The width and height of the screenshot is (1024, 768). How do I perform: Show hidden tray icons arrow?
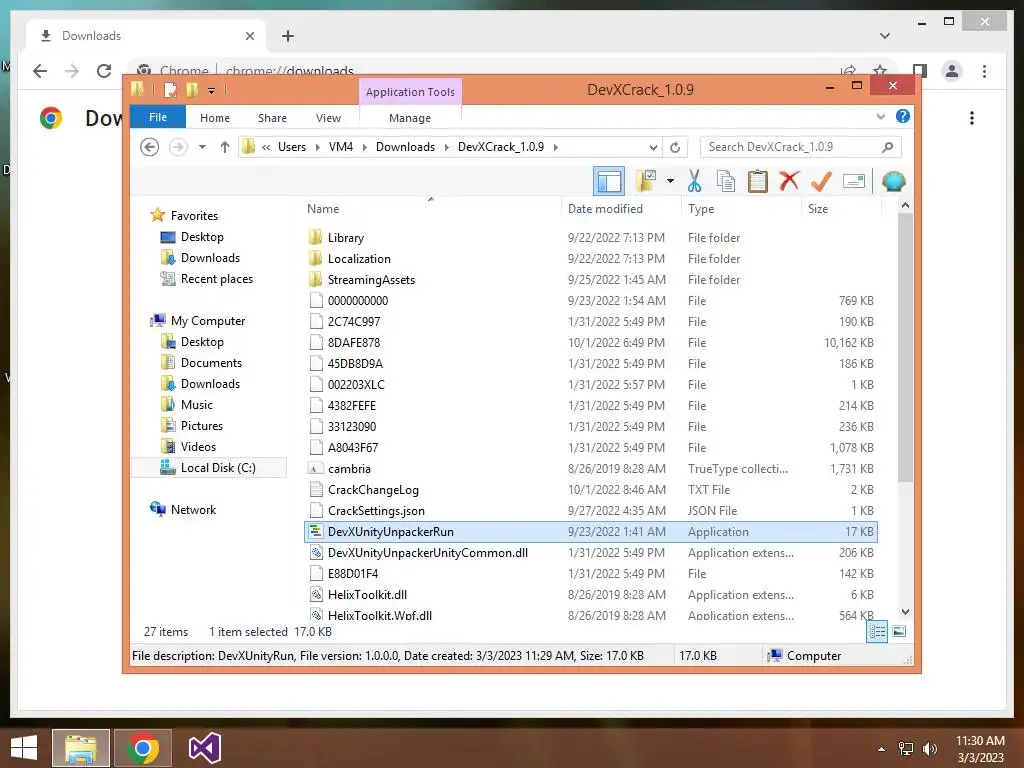(882, 749)
